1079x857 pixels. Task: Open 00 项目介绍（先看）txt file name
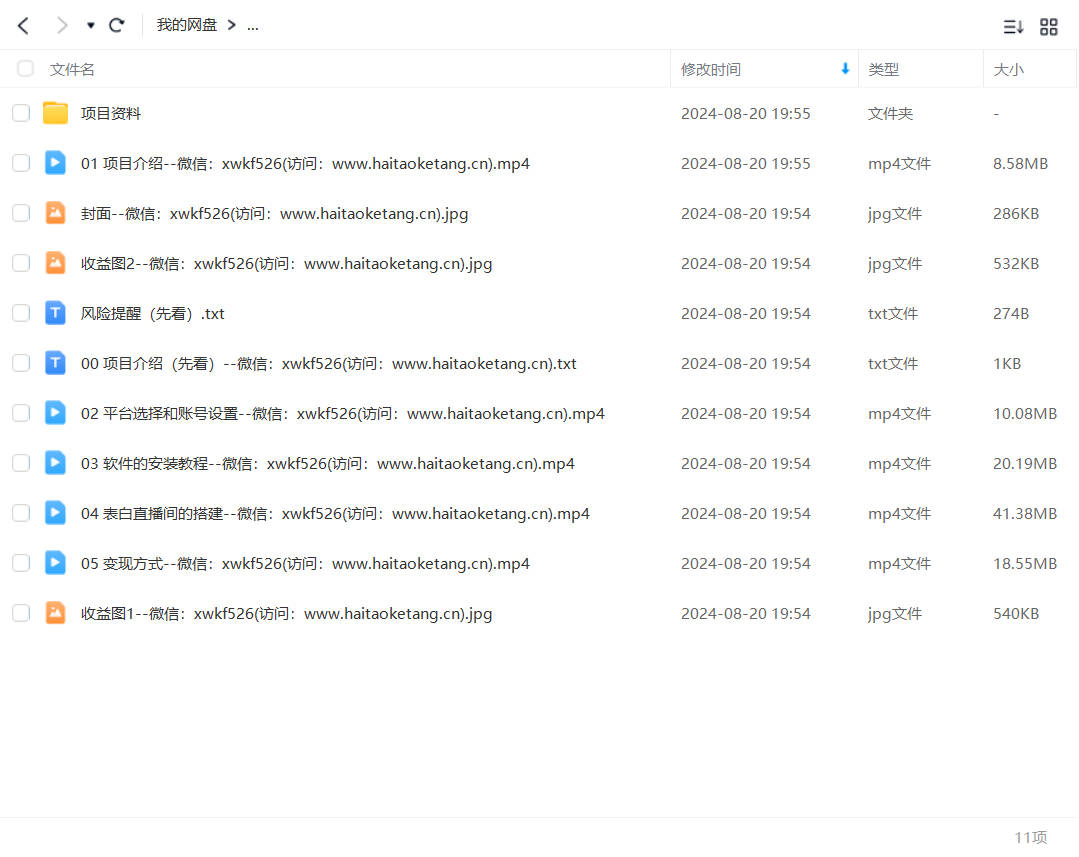point(329,363)
